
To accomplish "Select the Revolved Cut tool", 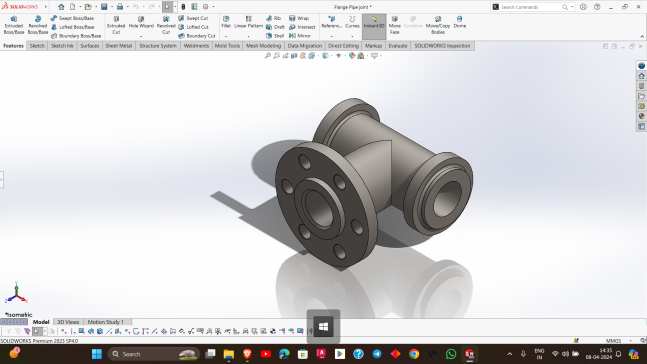I will pos(166,25).
